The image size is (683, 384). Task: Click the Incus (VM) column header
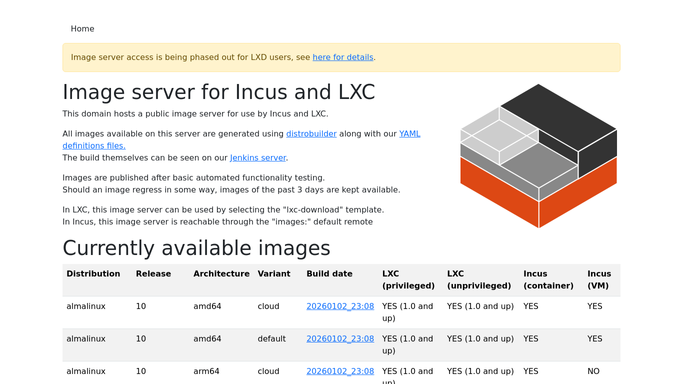[599, 280]
